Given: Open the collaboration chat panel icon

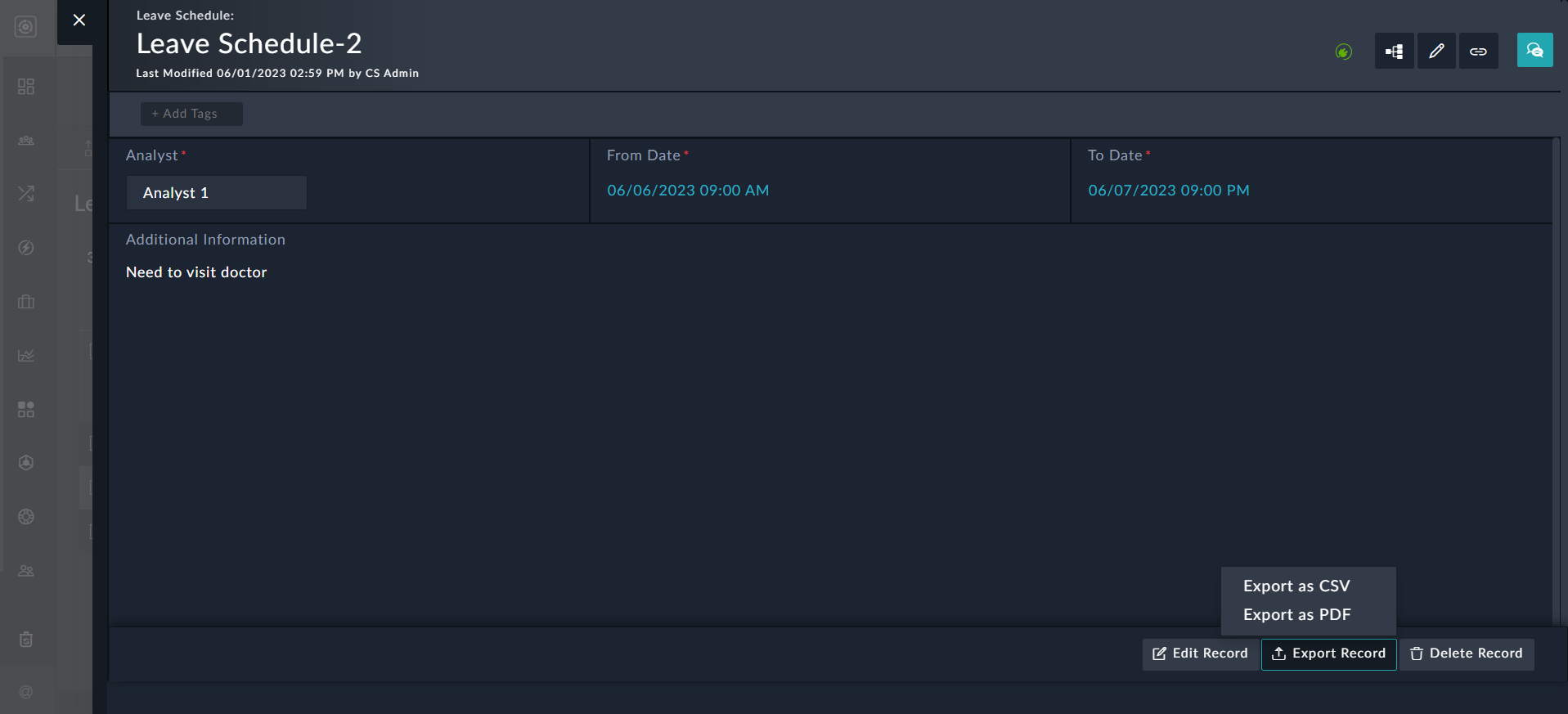Looking at the screenshot, I should coord(1534,51).
